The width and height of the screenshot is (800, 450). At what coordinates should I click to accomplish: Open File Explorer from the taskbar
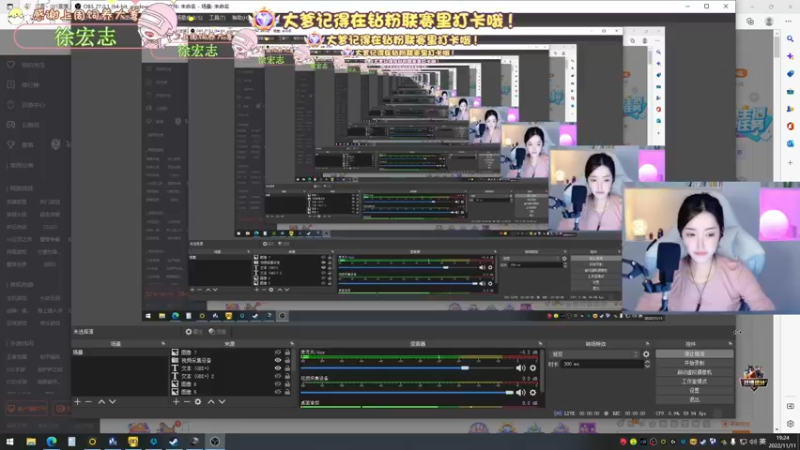coord(31,441)
